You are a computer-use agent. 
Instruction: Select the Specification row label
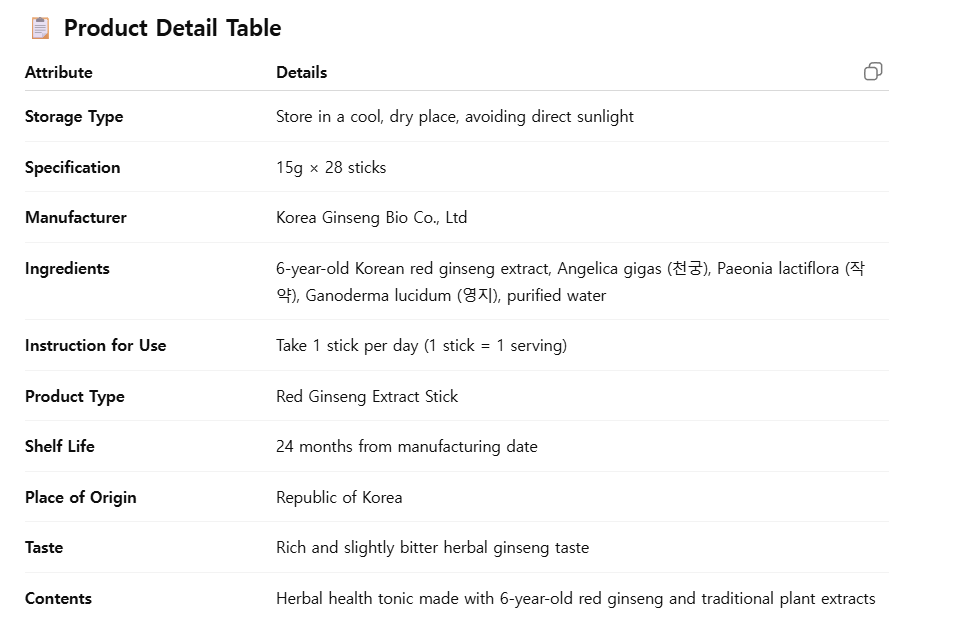(72, 167)
